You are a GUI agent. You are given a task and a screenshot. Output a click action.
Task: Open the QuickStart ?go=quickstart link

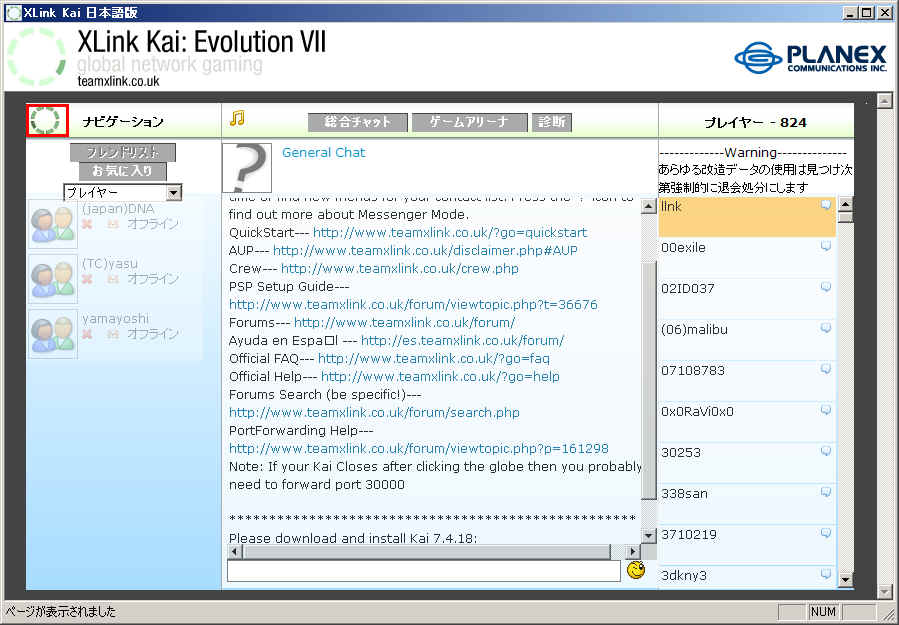click(450, 232)
